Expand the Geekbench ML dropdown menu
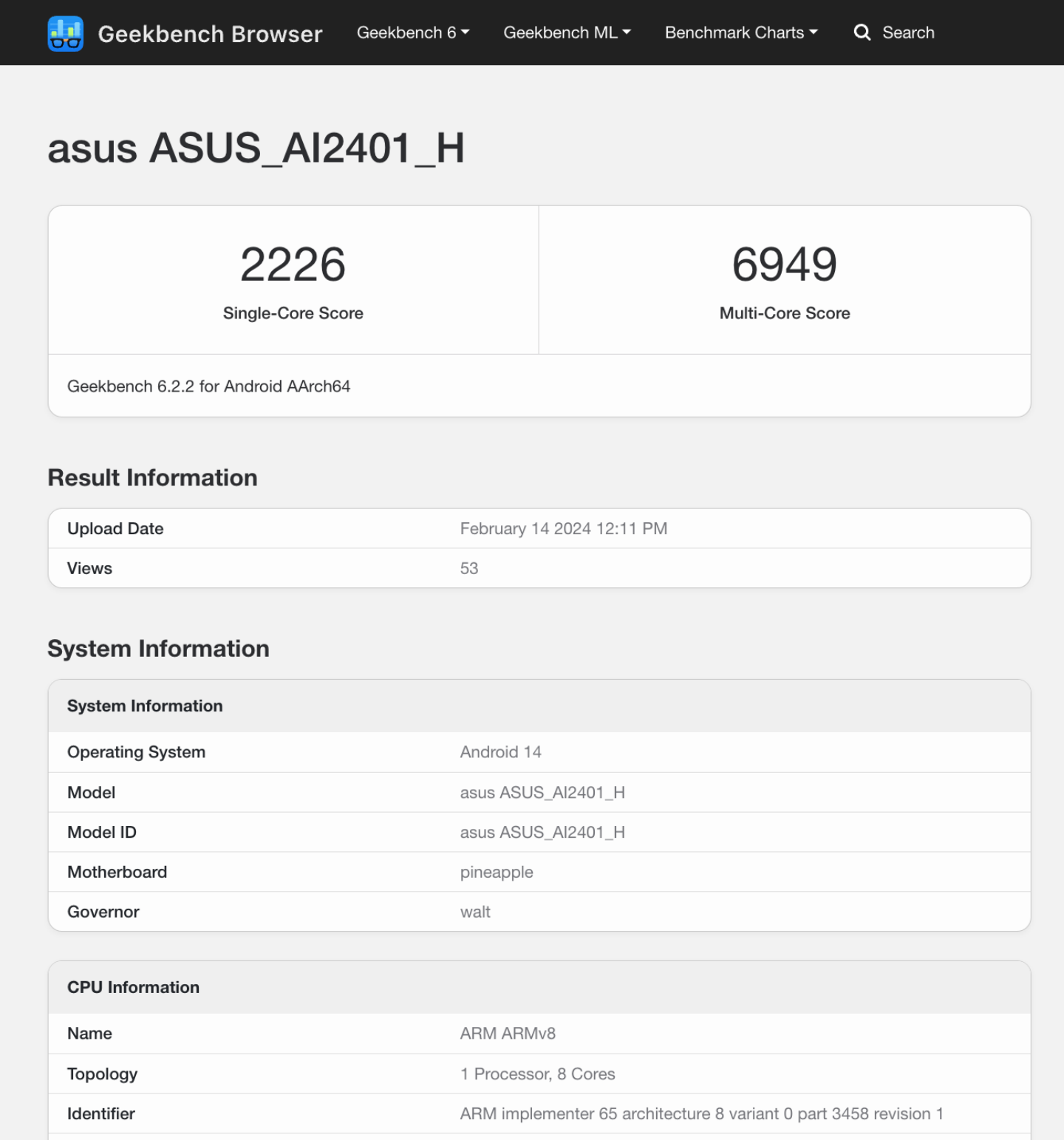The image size is (1064, 1140). 567,33
